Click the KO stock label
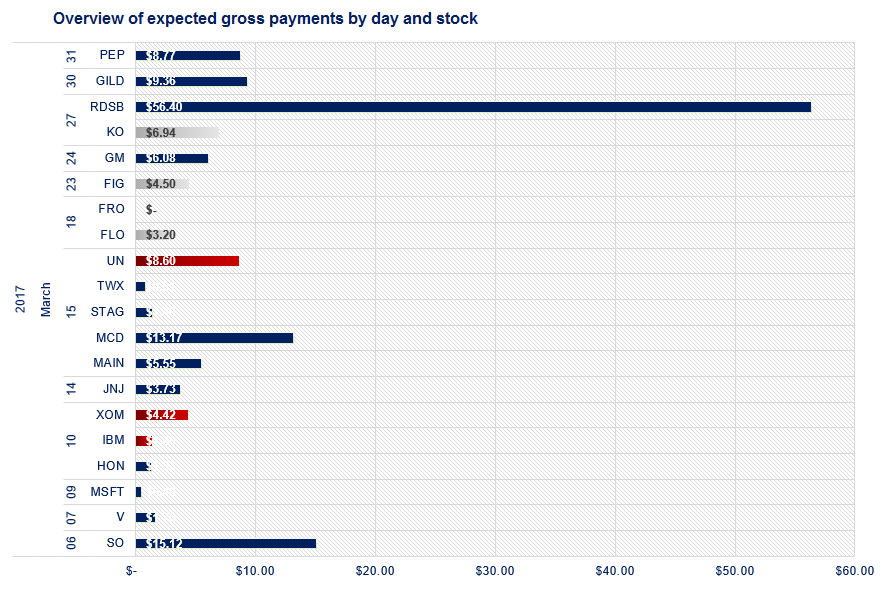The image size is (884, 597). point(115,132)
